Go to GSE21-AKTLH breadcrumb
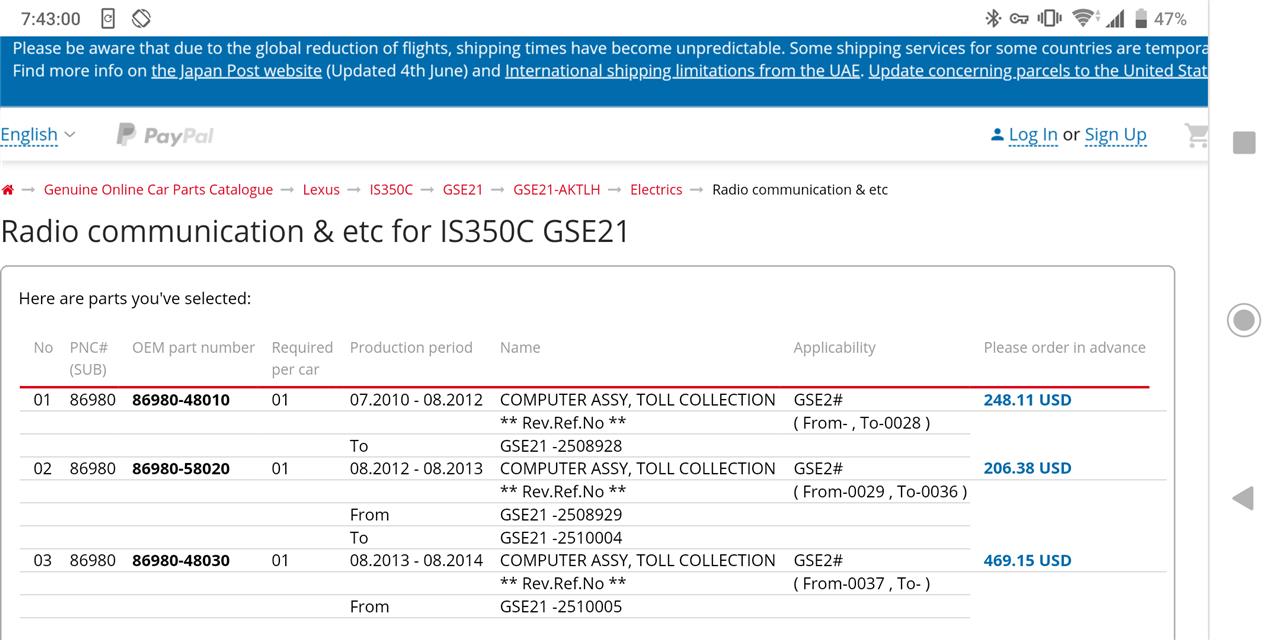Image resolution: width=1280 pixels, height=640 pixels. tap(557, 190)
